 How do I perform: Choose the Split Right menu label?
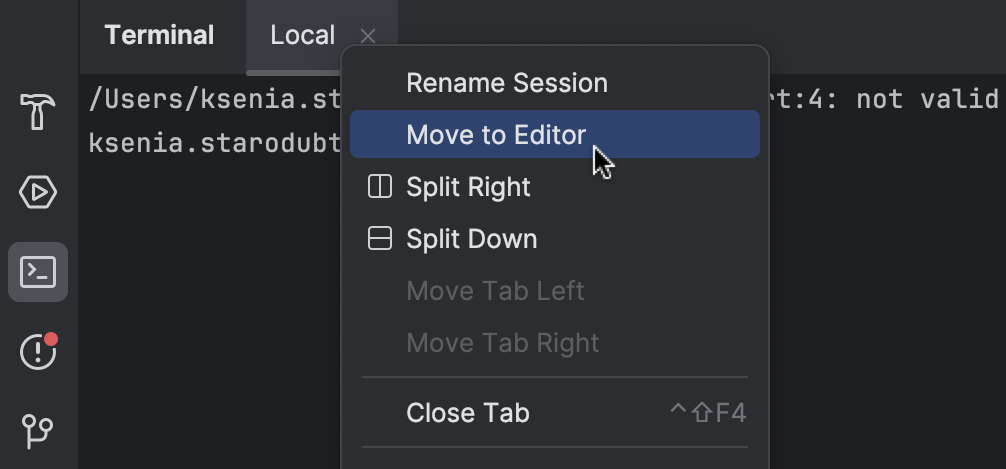coord(468,187)
